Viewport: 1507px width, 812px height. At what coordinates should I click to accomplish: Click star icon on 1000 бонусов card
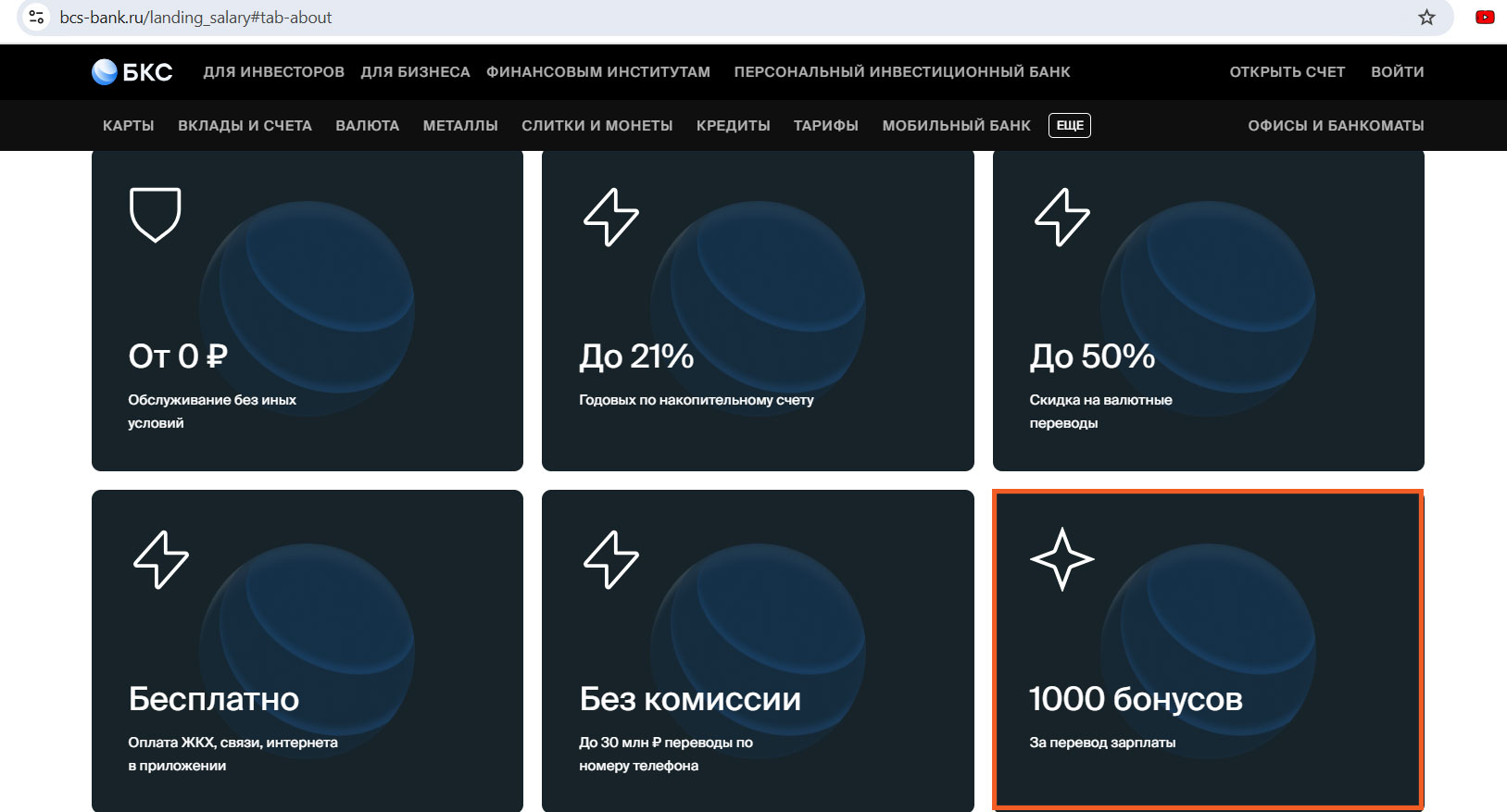[1062, 559]
